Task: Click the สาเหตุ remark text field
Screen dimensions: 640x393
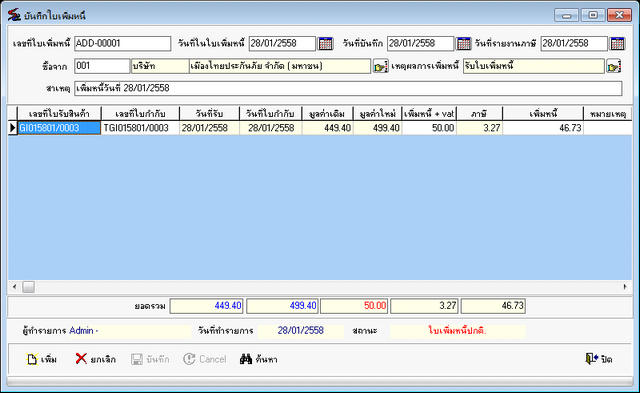Action: point(348,88)
